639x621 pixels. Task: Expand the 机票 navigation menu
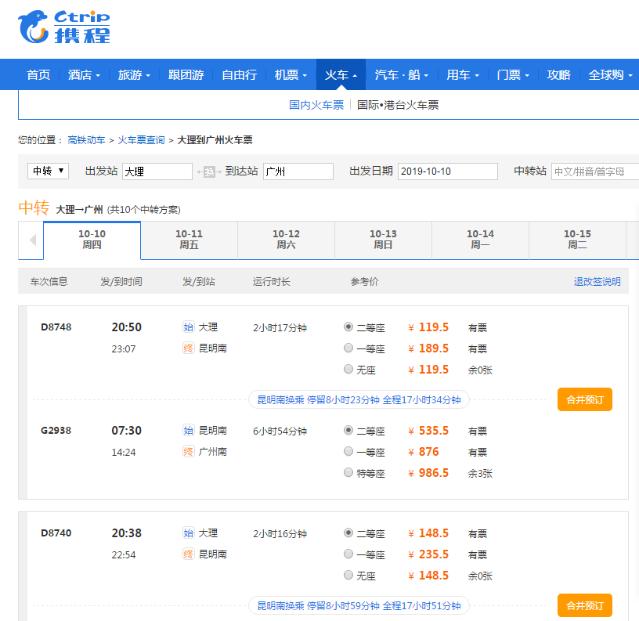(290, 75)
